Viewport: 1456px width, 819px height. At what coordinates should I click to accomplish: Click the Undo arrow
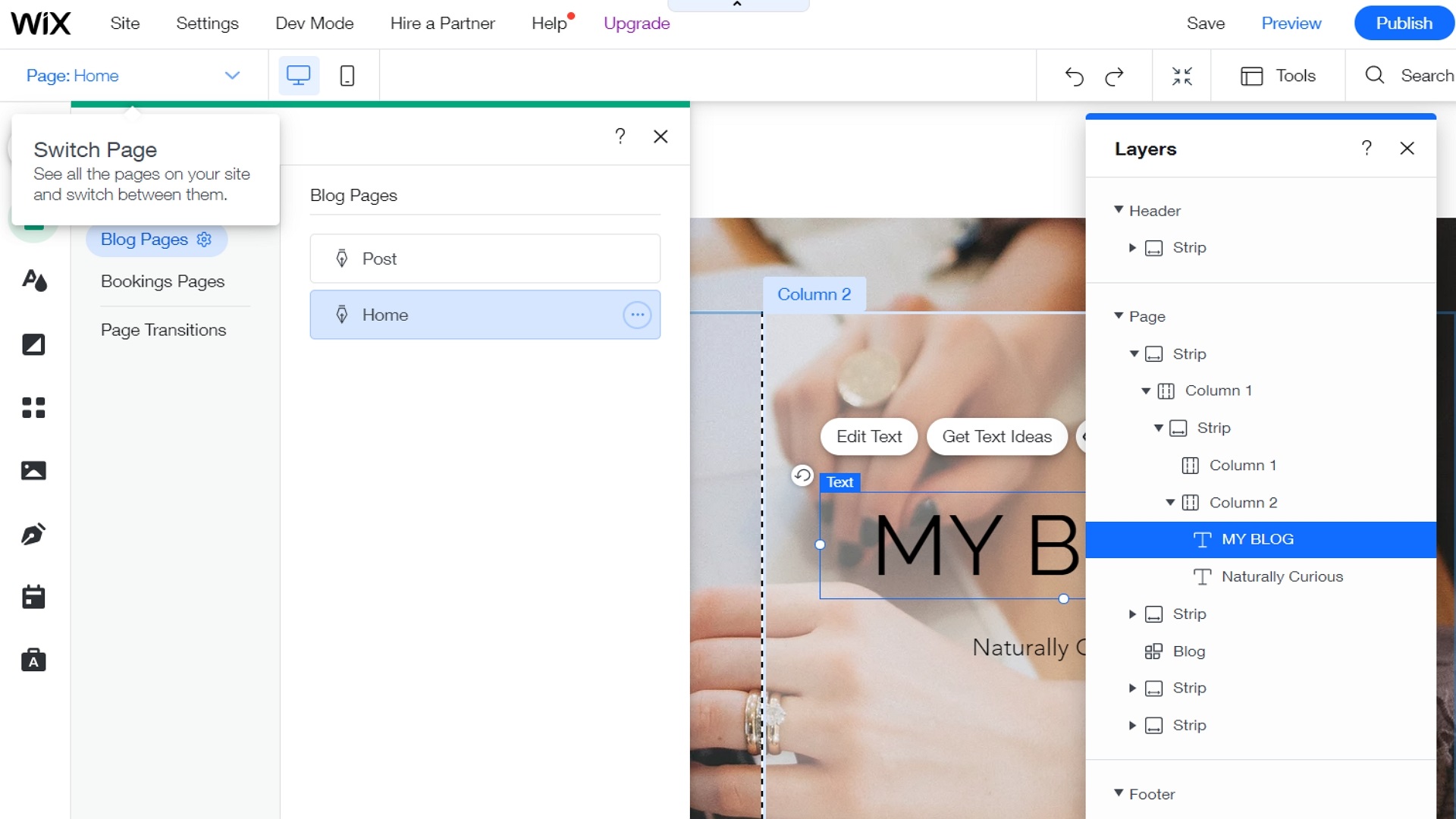coord(1074,76)
